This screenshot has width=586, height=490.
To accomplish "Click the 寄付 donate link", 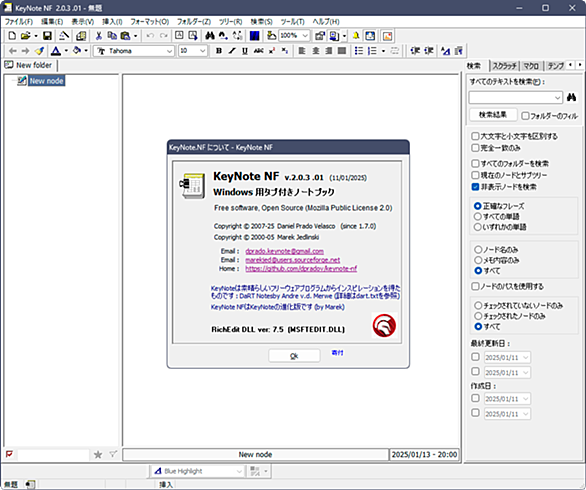I will [337, 352].
